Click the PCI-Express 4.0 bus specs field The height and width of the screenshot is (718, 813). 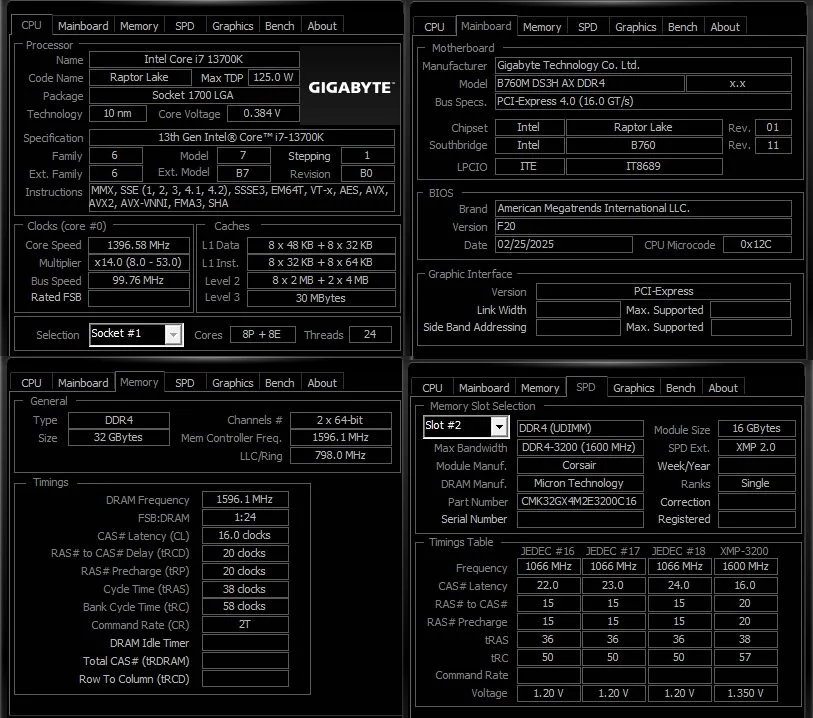click(x=643, y=101)
